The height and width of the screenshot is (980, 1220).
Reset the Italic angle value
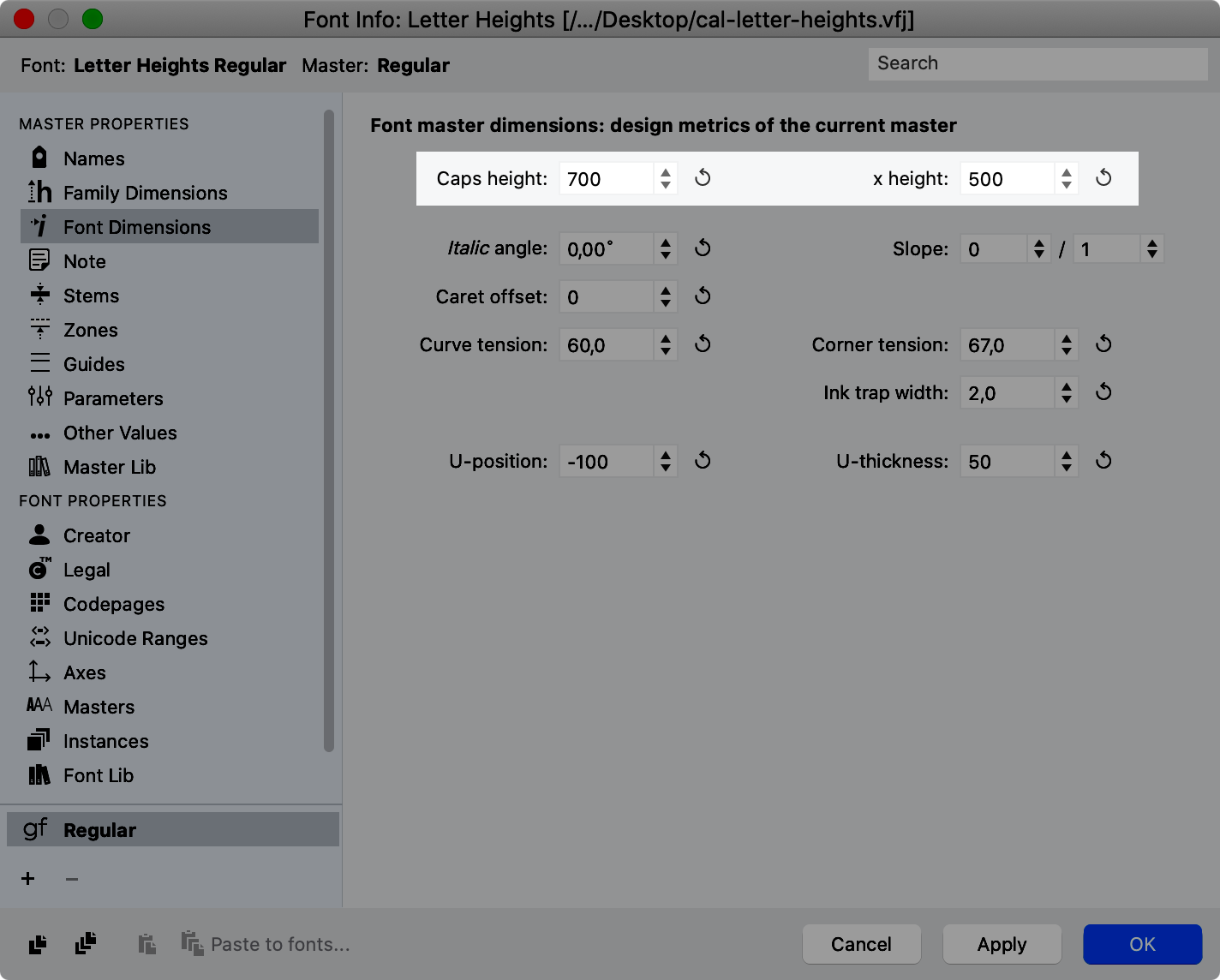pos(703,248)
